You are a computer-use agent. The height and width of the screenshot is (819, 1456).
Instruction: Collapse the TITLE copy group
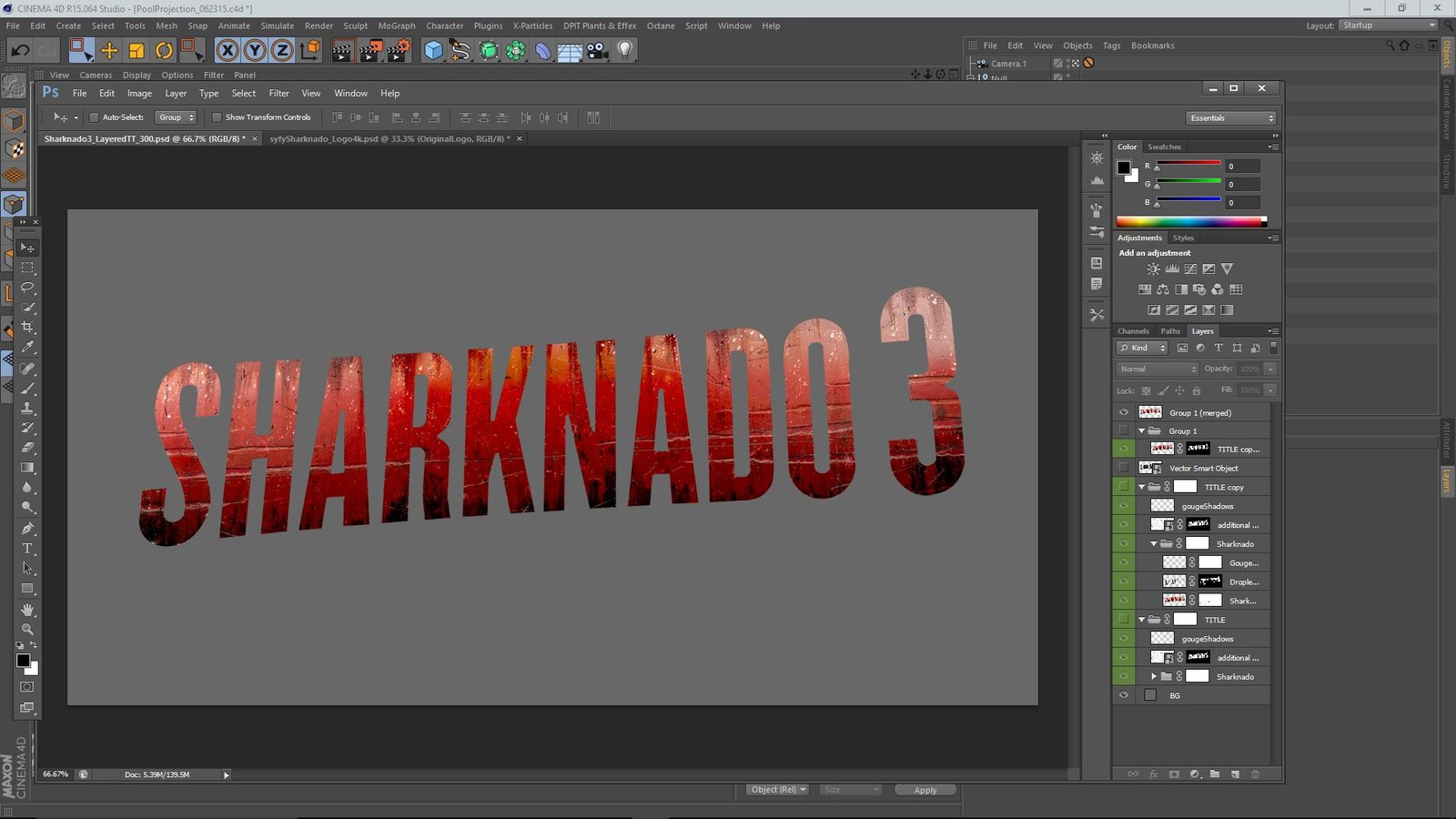pos(1141,488)
